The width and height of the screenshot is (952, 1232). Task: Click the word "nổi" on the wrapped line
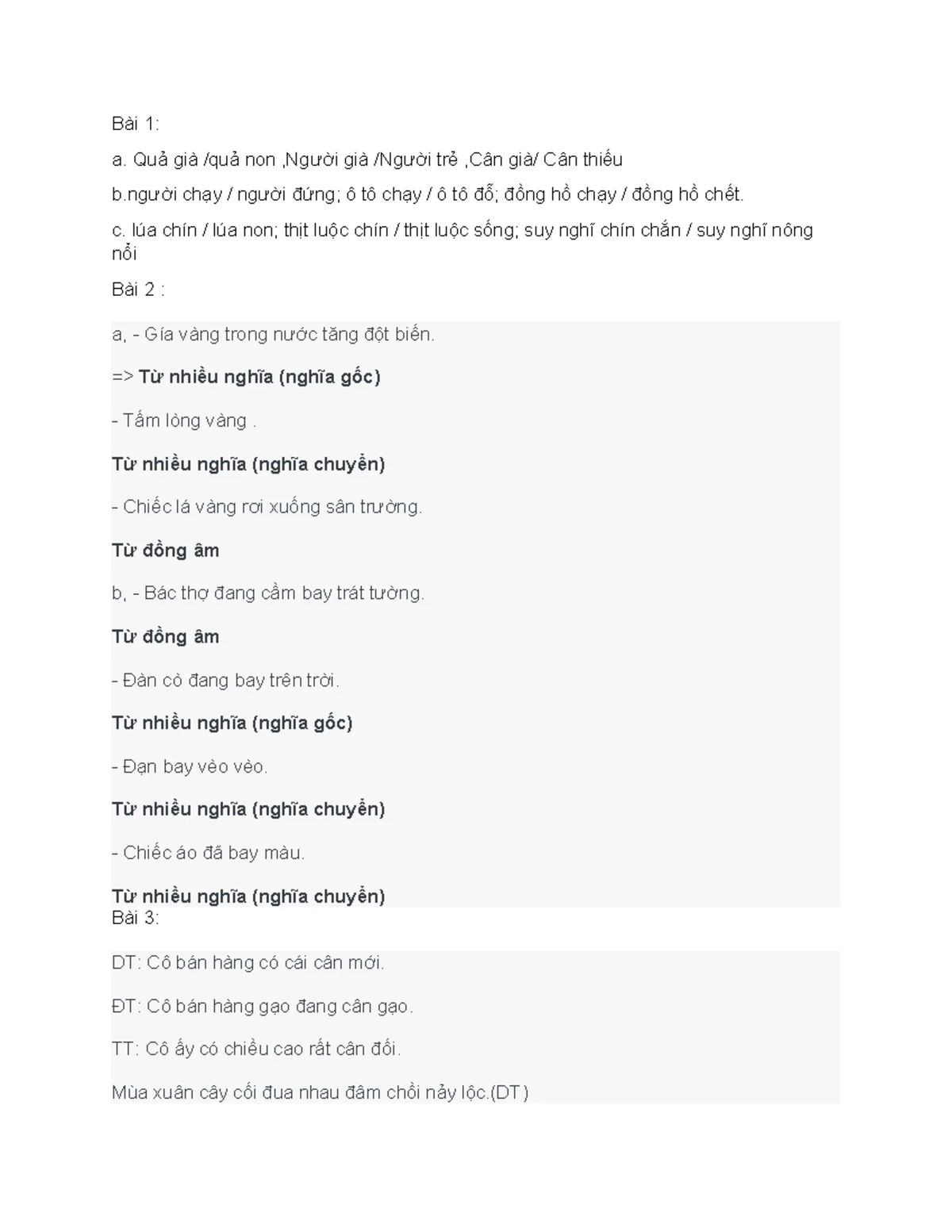(125, 254)
